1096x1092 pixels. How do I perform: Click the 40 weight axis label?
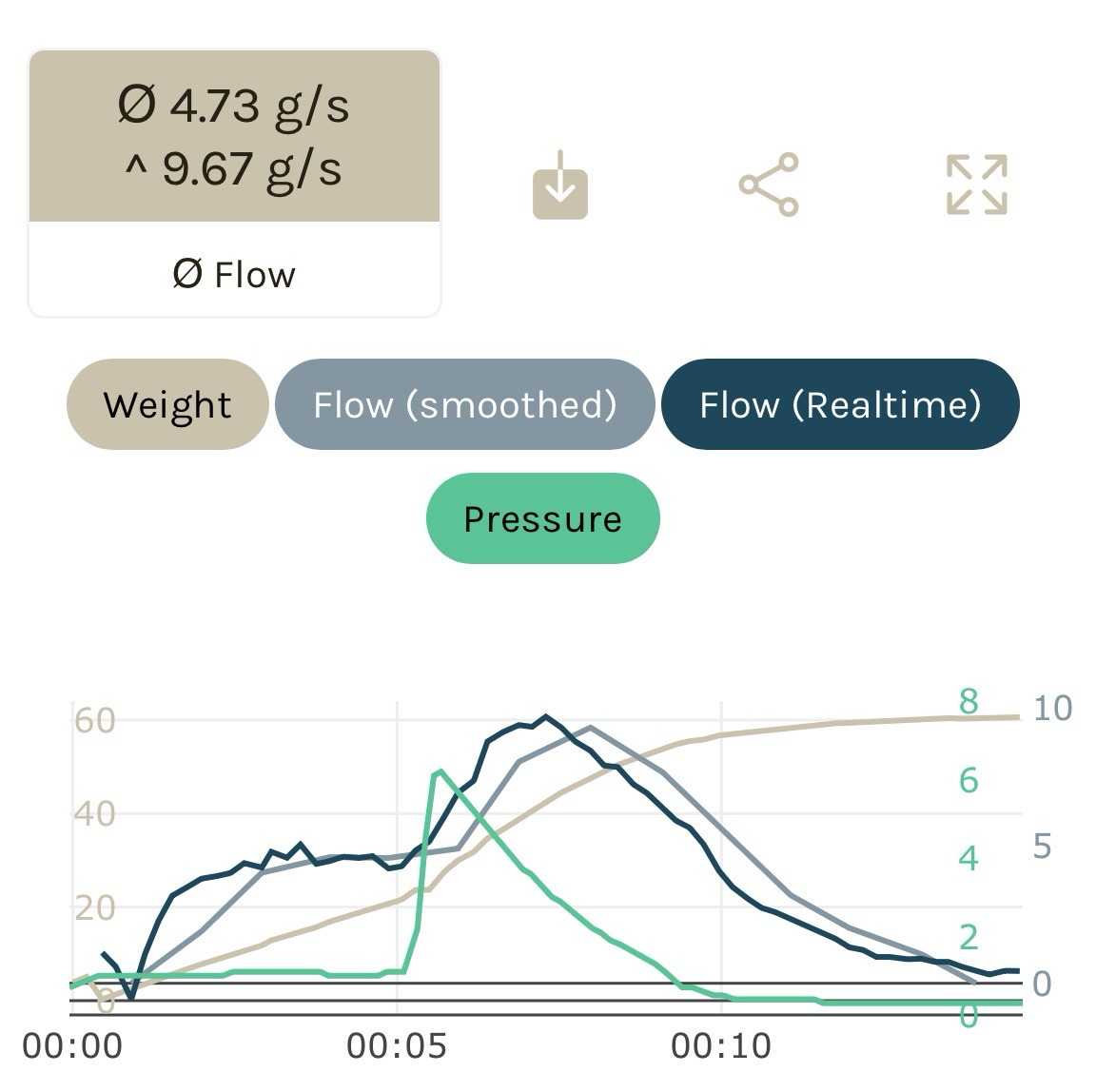coord(94,814)
